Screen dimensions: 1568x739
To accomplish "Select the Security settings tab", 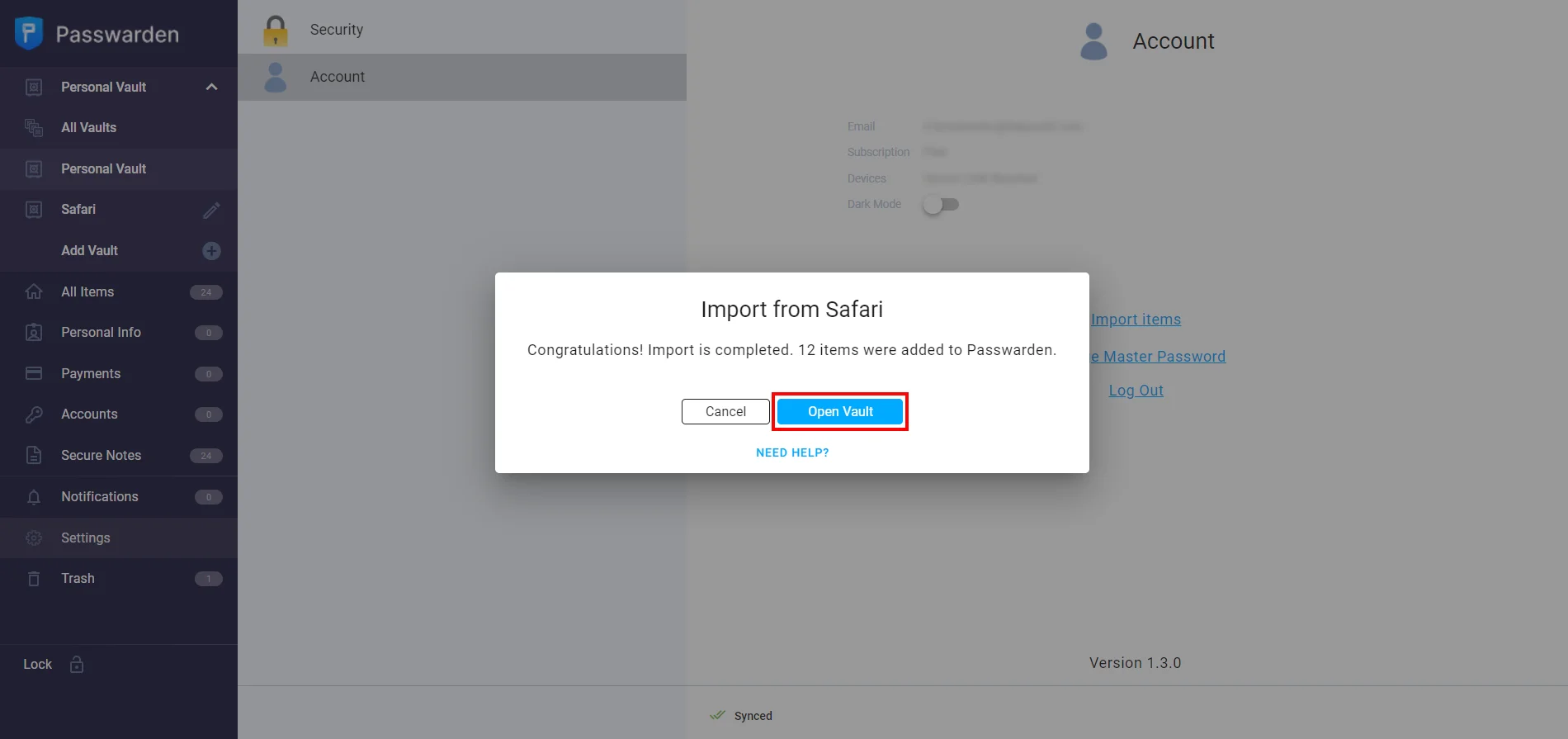I will (337, 30).
